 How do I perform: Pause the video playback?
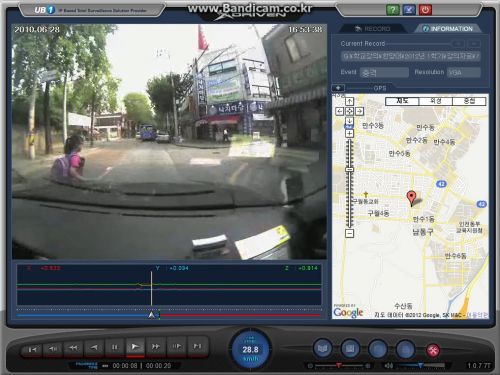coord(115,347)
